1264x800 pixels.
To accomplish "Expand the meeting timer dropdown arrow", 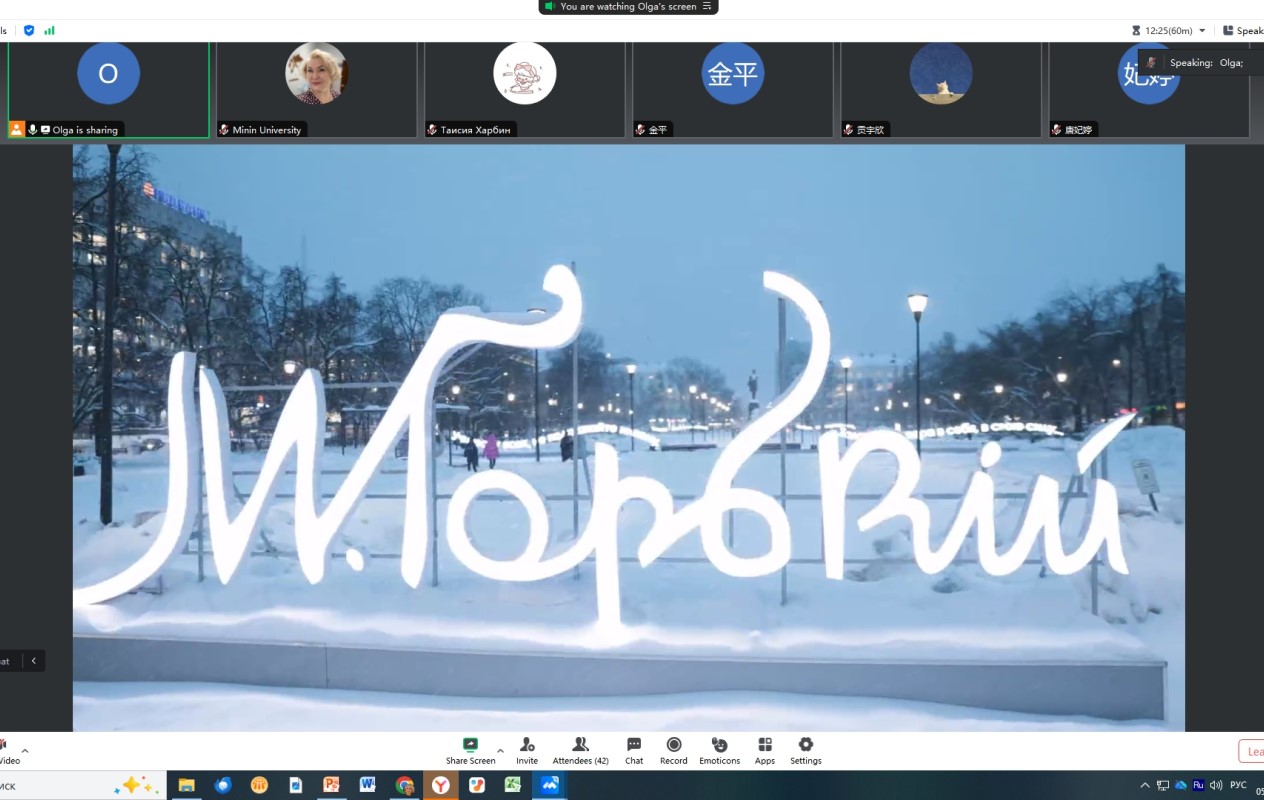I will click(x=1202, y=31).
